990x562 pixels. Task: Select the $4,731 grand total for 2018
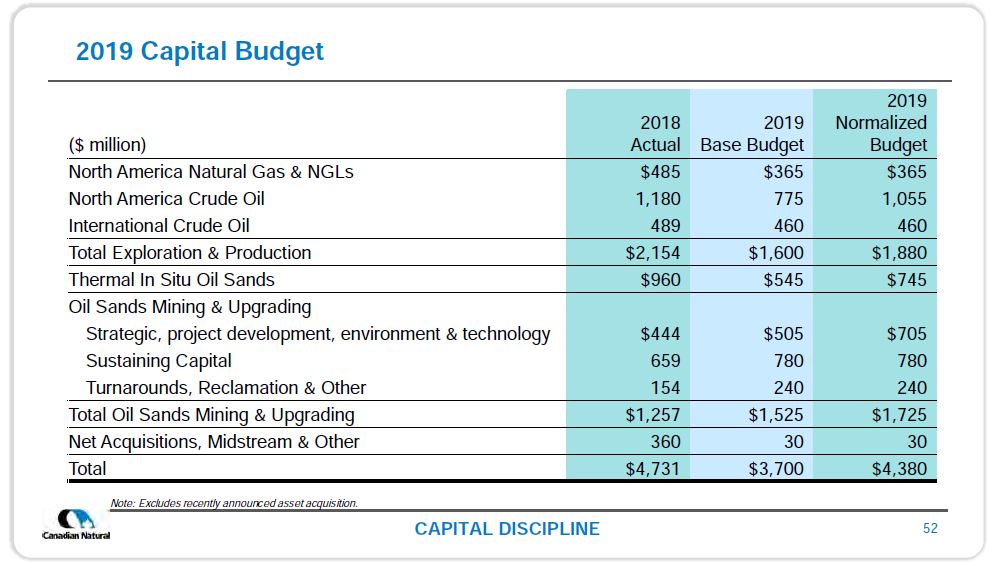click(x=653, y=469)
